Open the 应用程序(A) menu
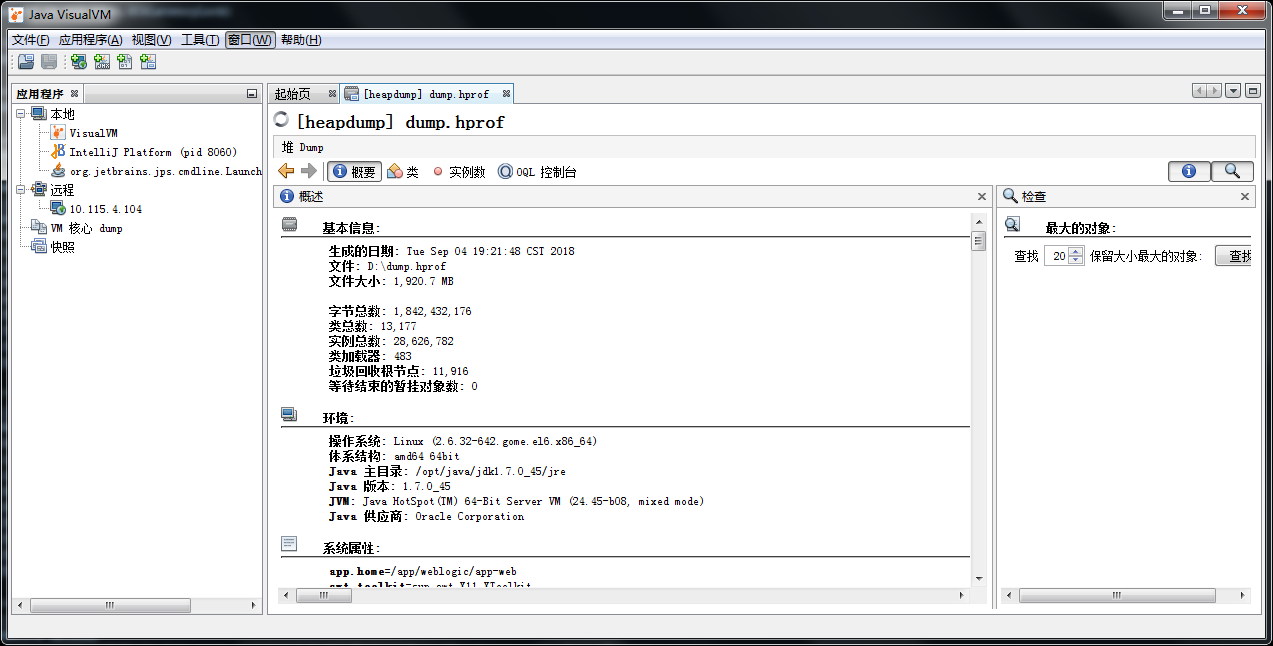The height and width of the screenshot is (646, 1273). (x=90, y=40)
